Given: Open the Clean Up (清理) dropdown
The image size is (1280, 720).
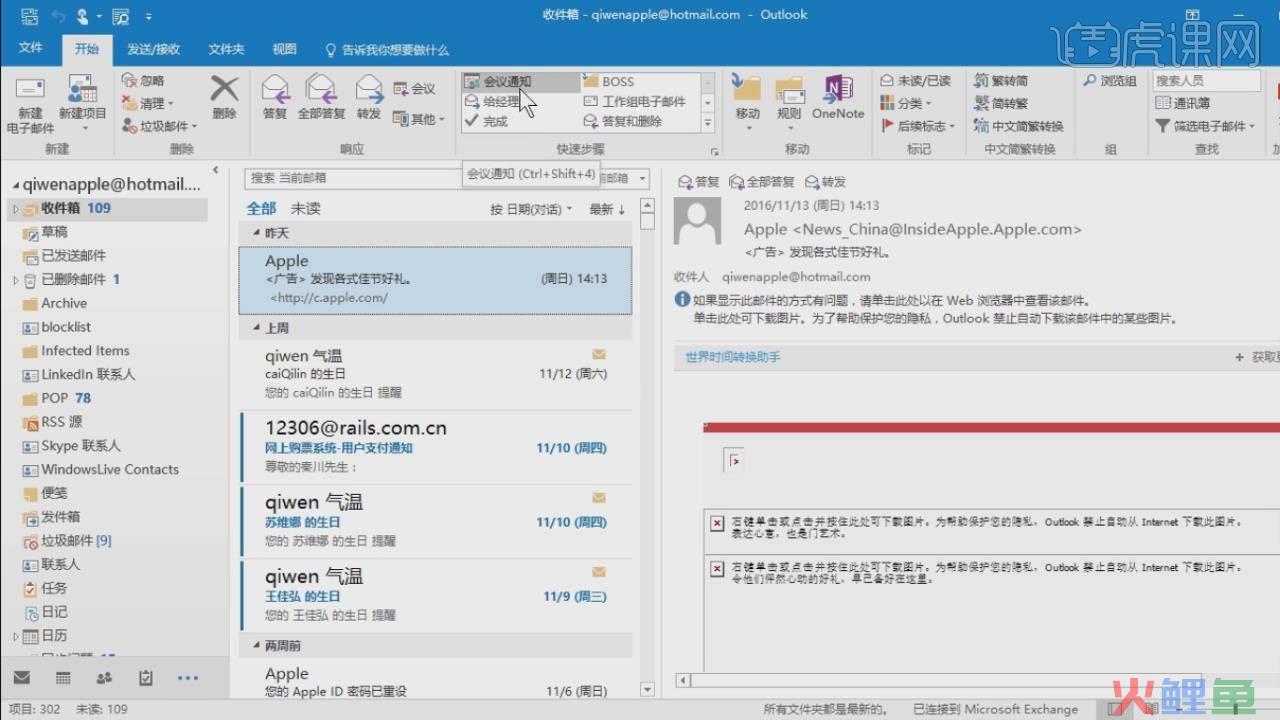Looking at the screenshot, I should (x=148, y=103).
